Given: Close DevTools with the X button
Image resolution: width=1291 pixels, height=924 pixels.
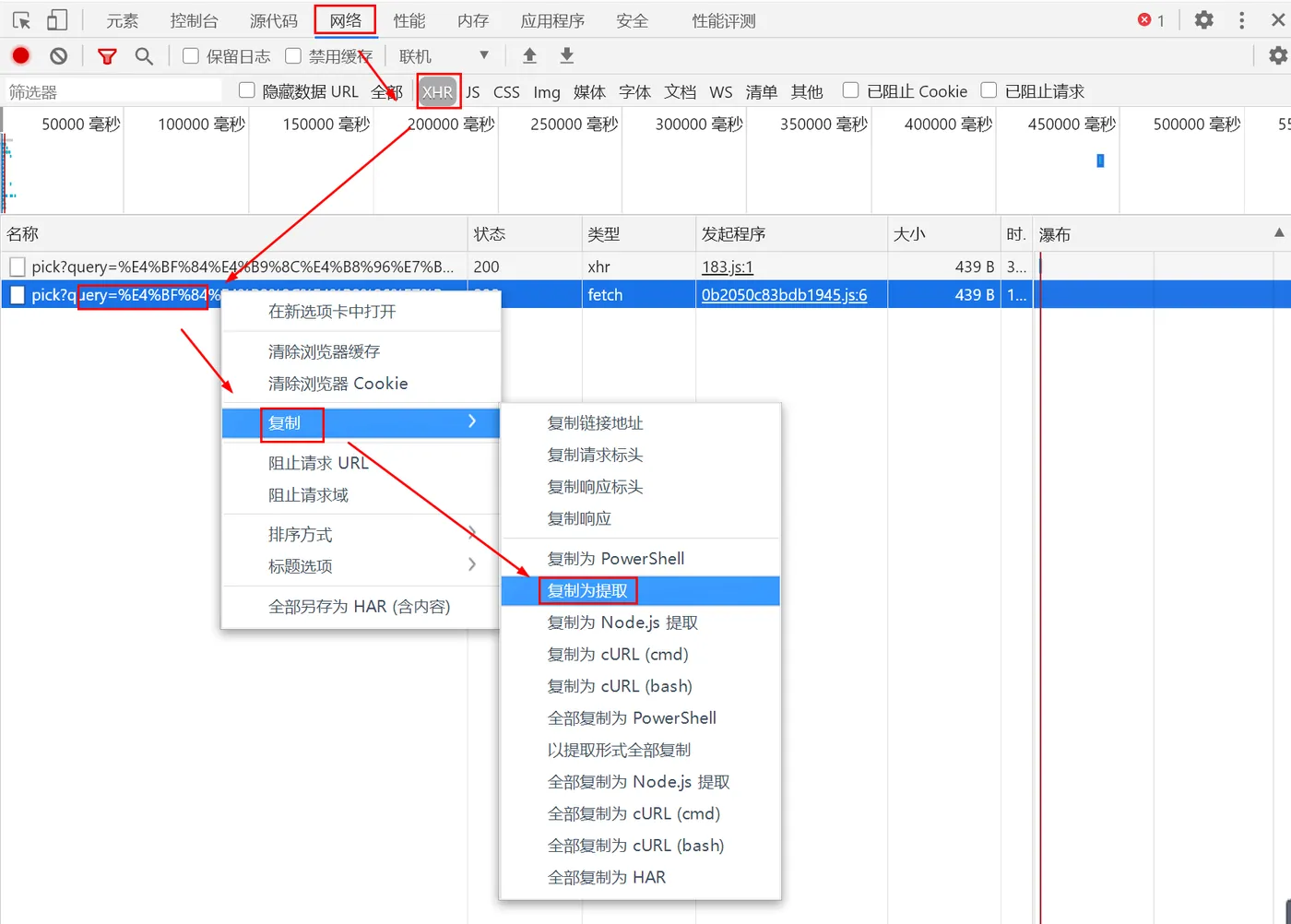Looking at the screenshot, I should click(1279, 20).
